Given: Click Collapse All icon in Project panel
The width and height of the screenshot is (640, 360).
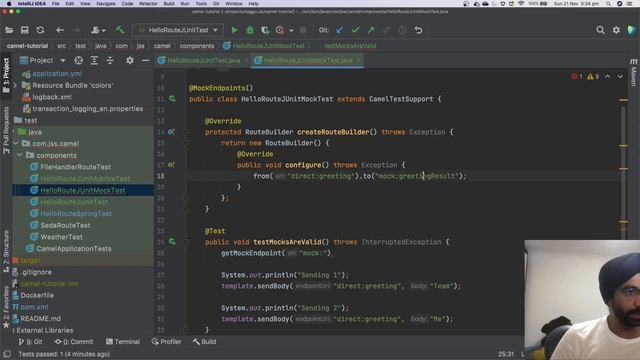Looking at the screenshot, I should [110, 60].
